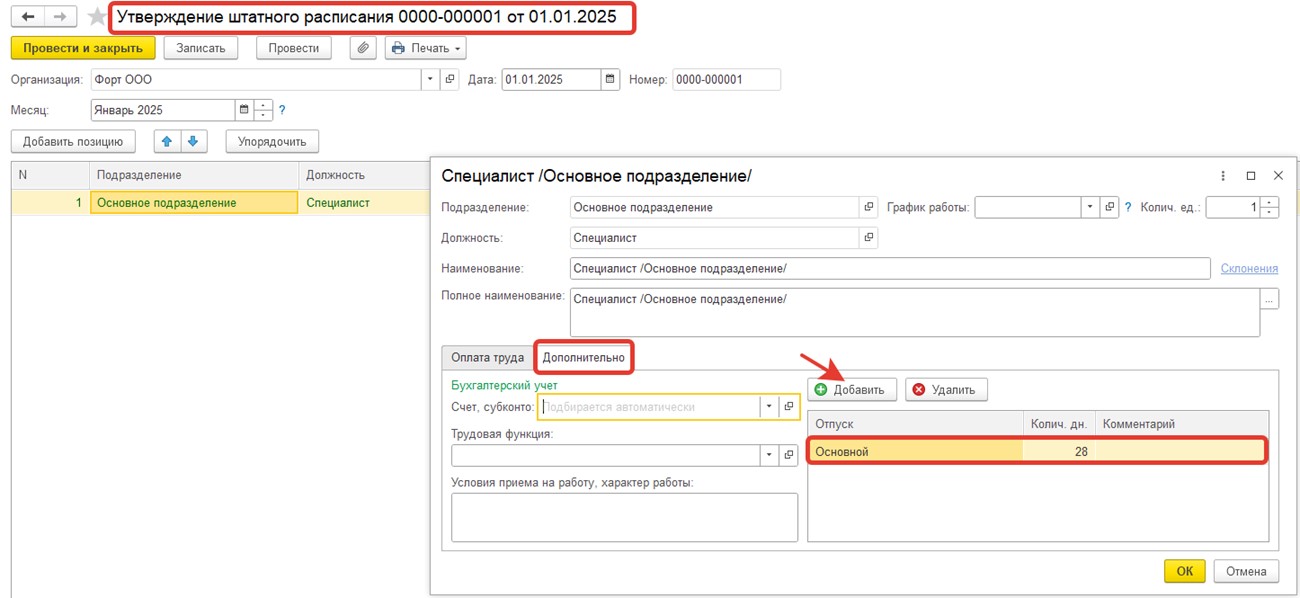Switch to the Оплата труда tab
This screenshot has width=1300, height=598.
click(x=487, y=358)
